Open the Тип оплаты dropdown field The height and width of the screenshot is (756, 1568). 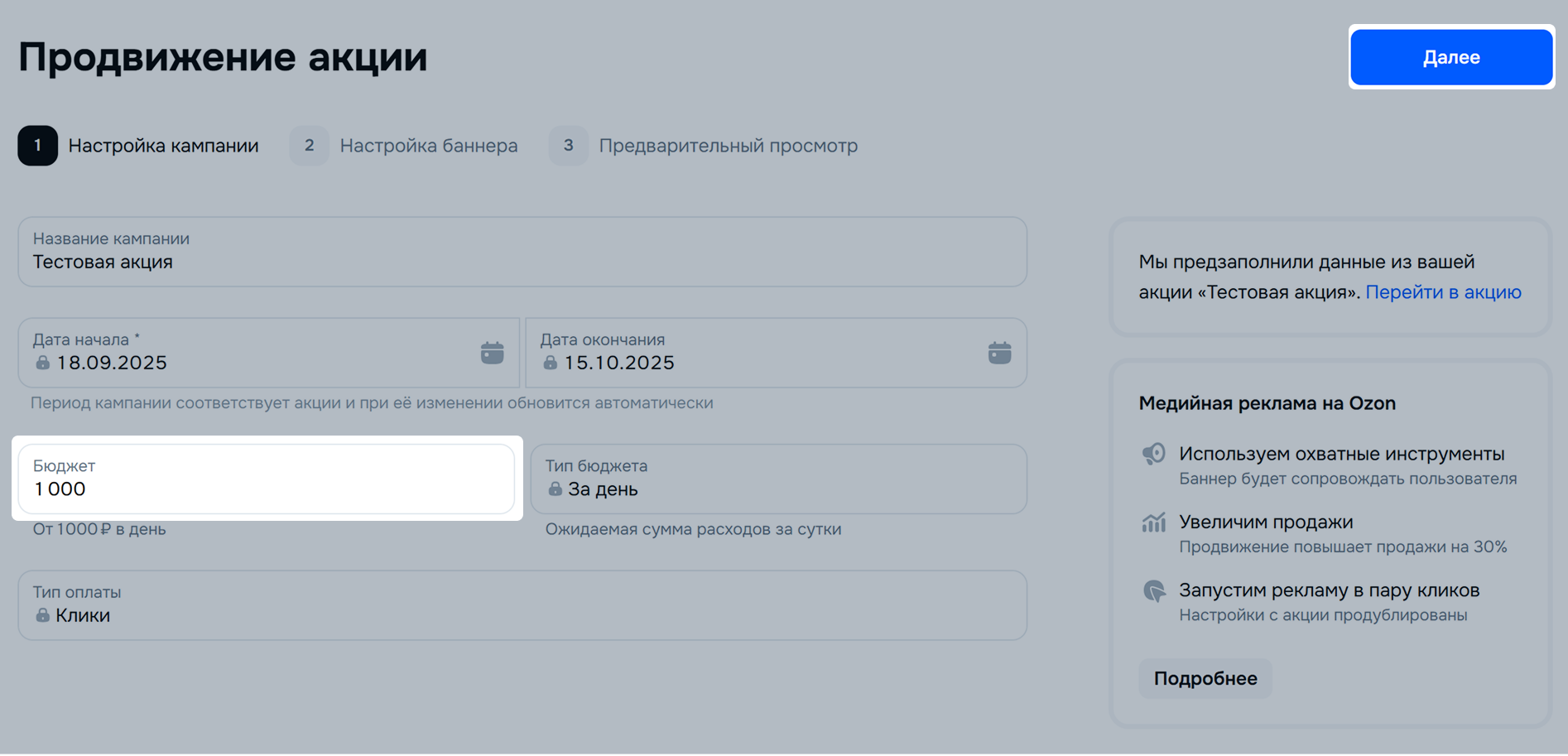[x=522, y=605]
